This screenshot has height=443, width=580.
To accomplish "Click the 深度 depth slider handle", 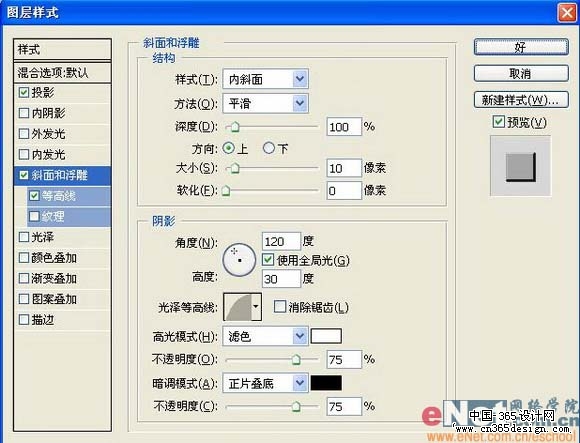I will [235, 127].
